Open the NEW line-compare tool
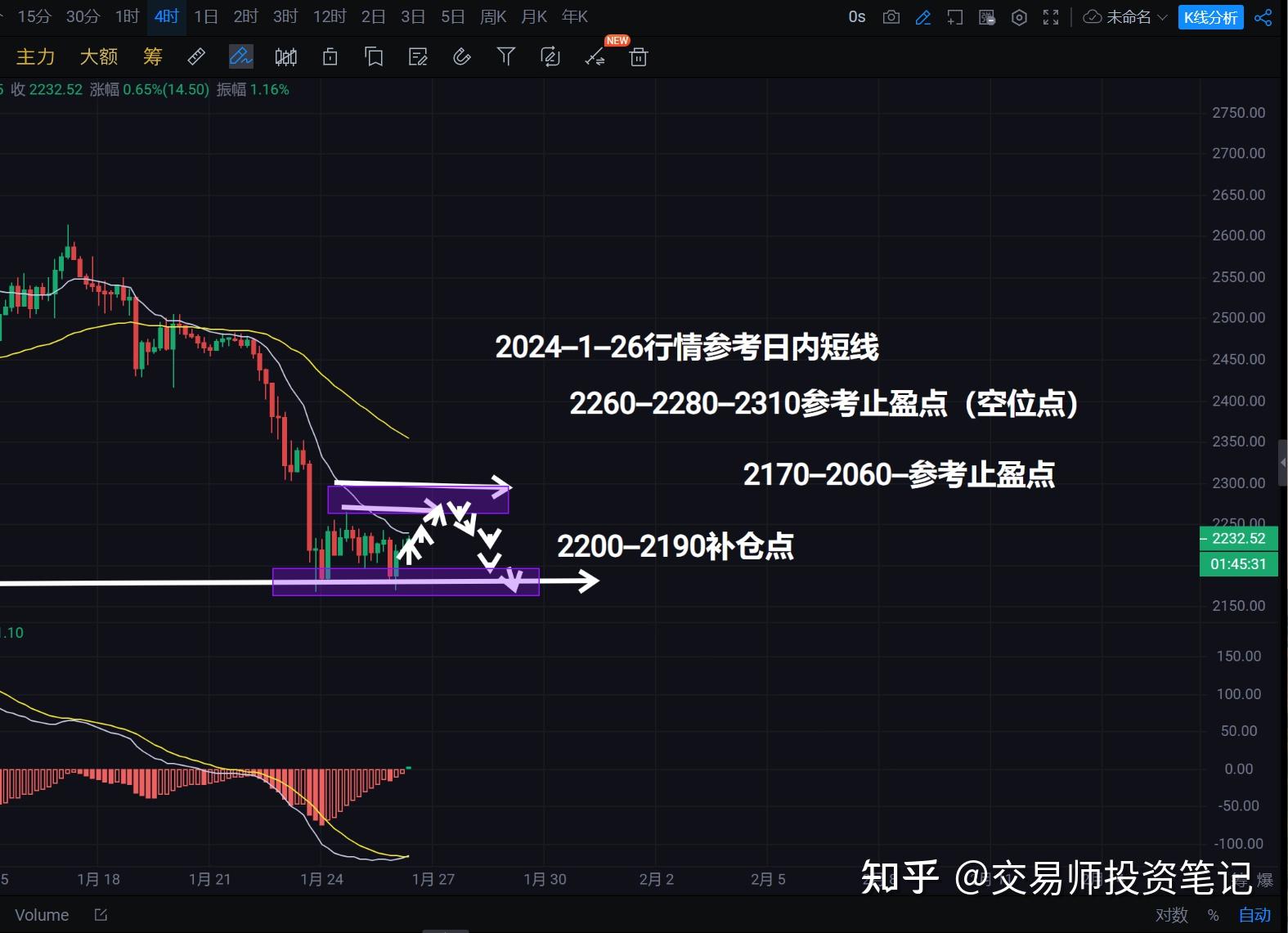The width and height of the screenshot is (1288, 933). coord(595,56)
